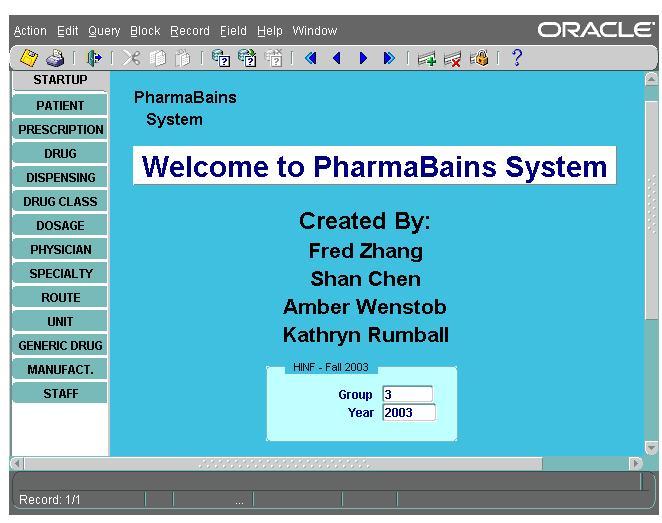The height and width of the screenshot is (523, 662).
Task: Open the PRESCRIPTION form
Action: tap(60, 129)
